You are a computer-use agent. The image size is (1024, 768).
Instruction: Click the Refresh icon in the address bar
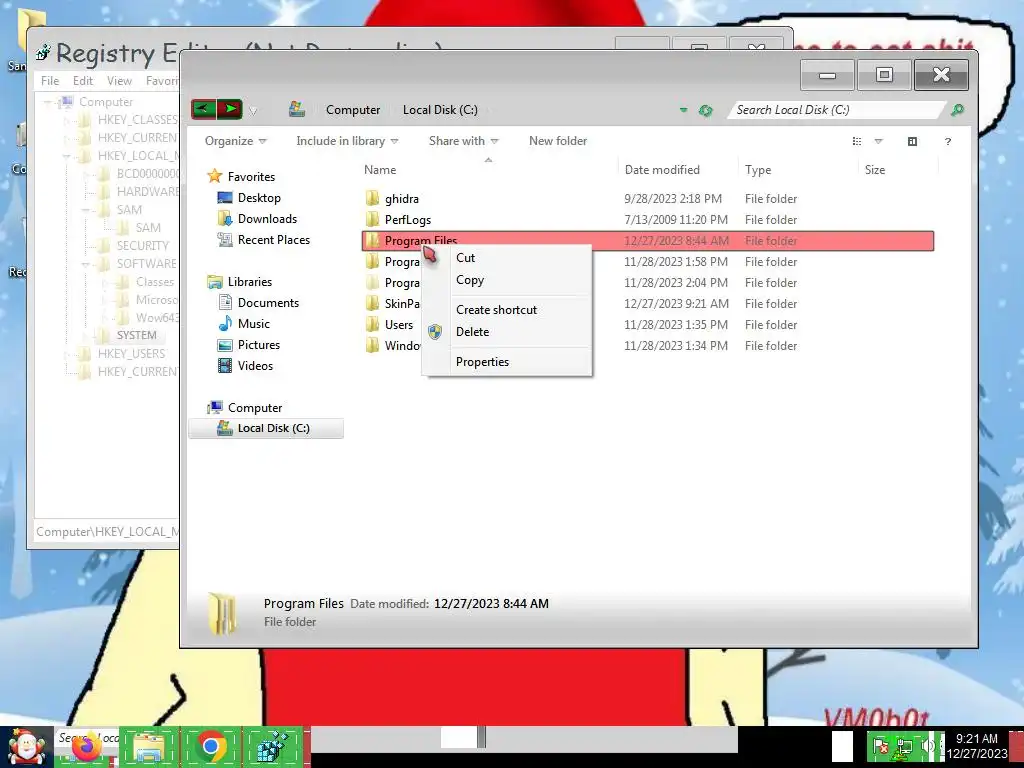click(705, 110)
